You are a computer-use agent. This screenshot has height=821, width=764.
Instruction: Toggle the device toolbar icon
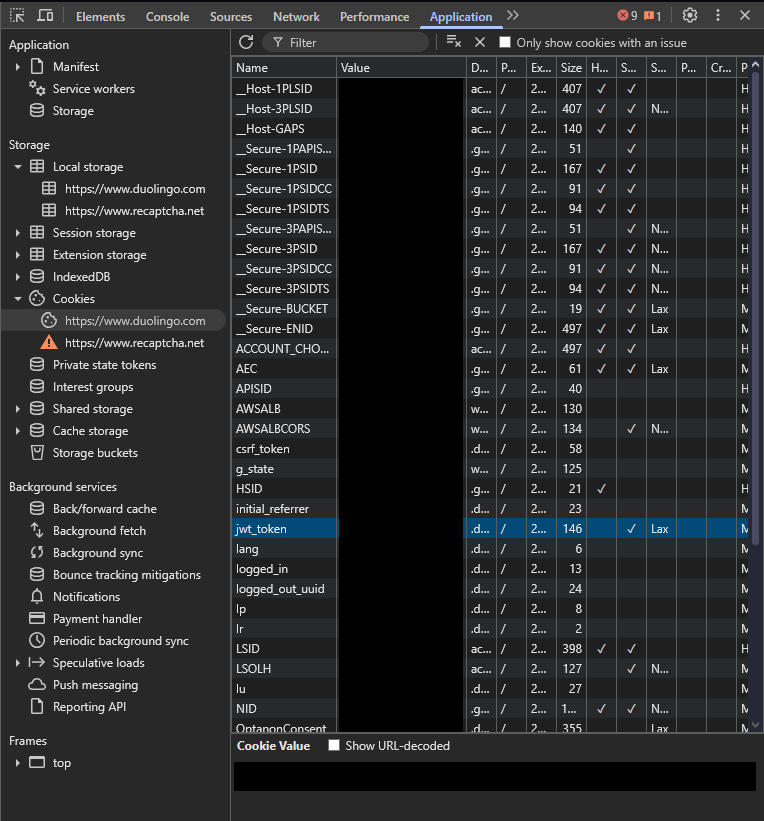45,16
